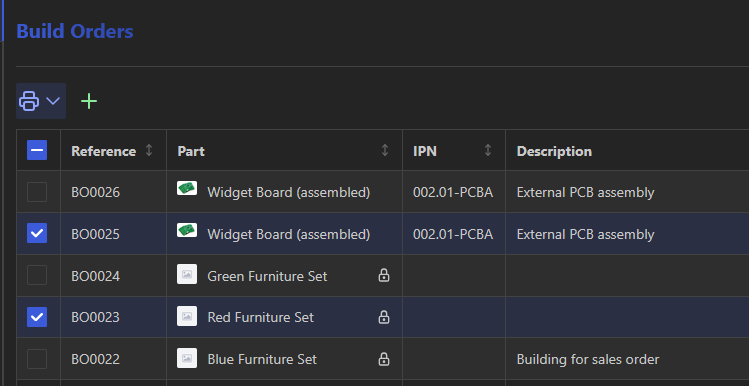
Task: Sort by the IPN column arrows
Action: [488, 150]
